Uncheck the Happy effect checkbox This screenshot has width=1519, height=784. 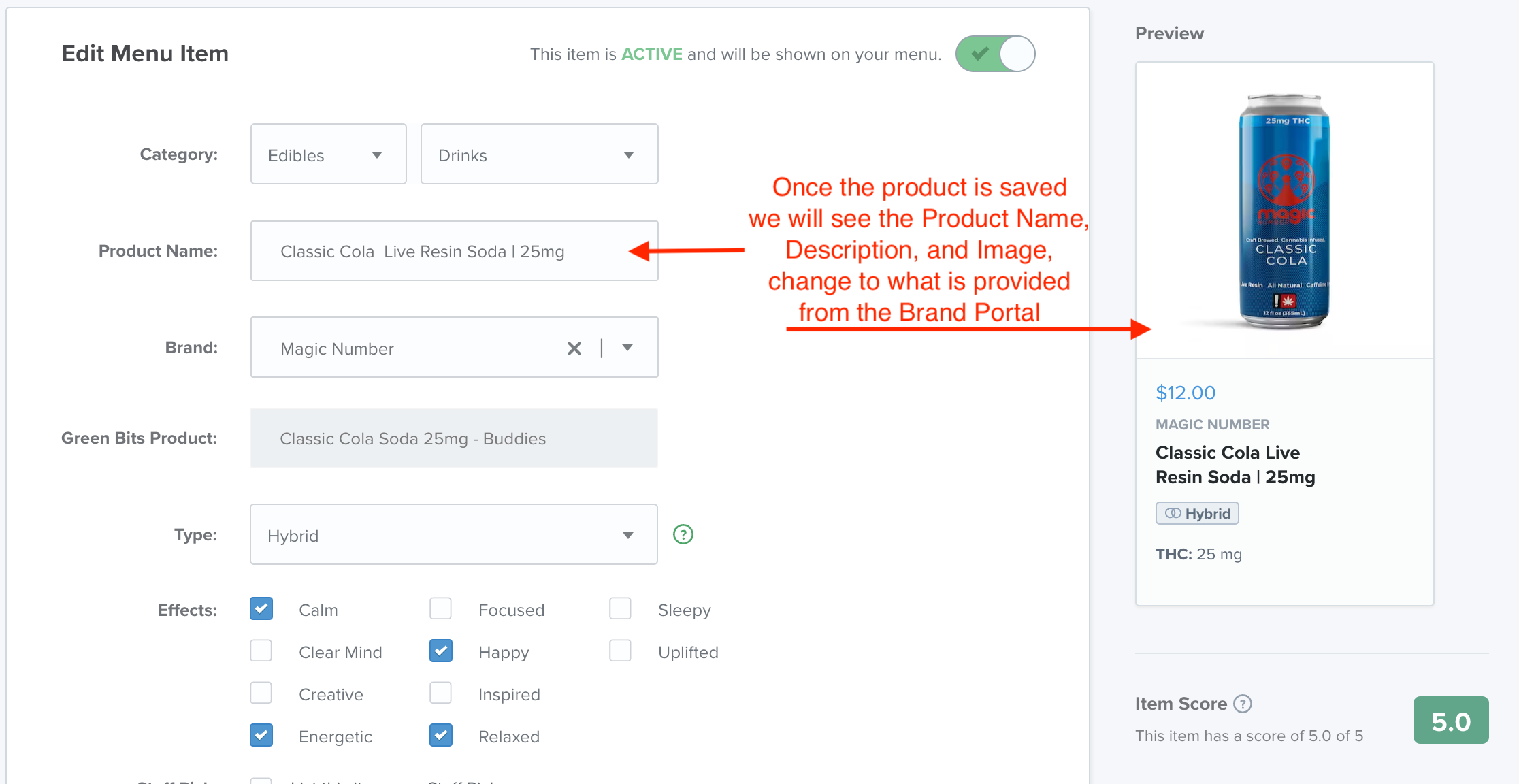(x=441, y=651)
